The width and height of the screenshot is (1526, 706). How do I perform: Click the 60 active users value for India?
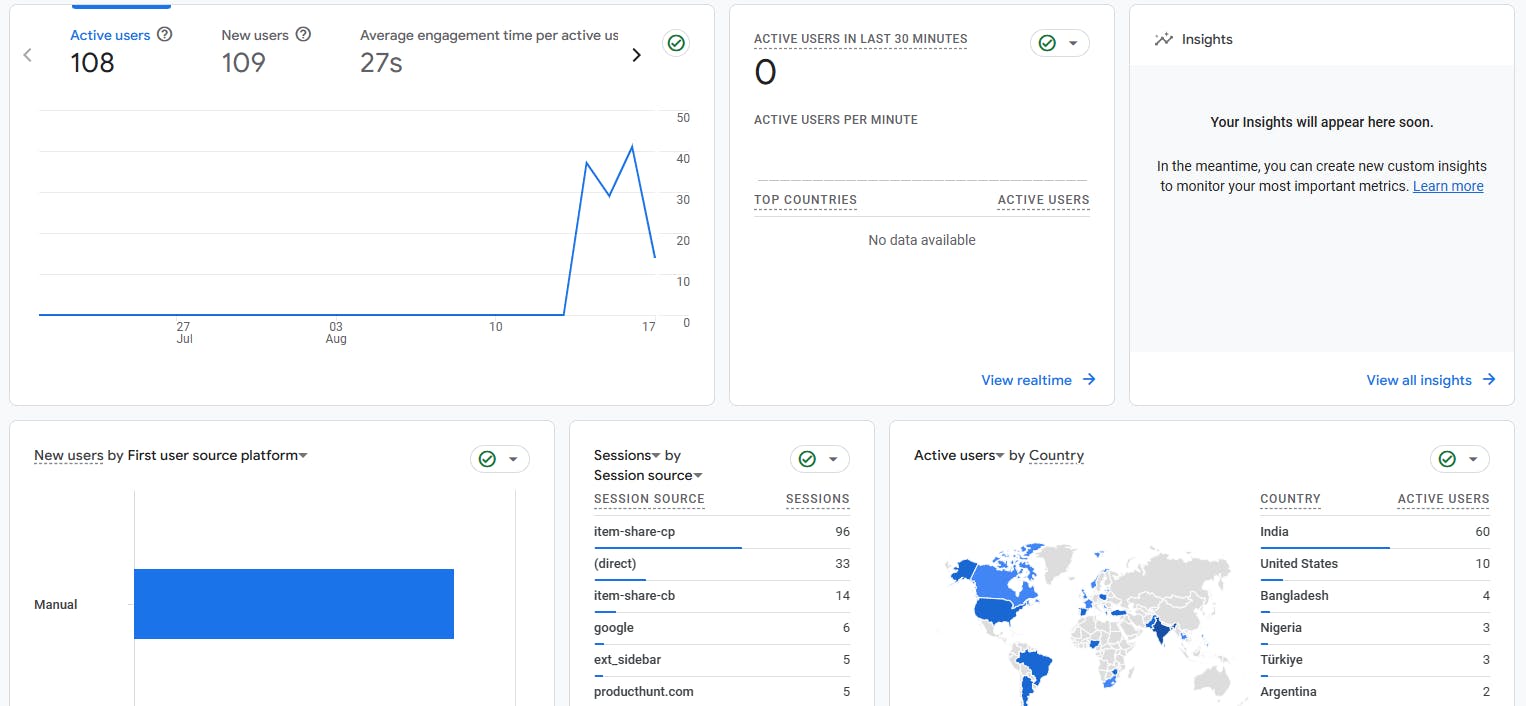point(1482,532)
